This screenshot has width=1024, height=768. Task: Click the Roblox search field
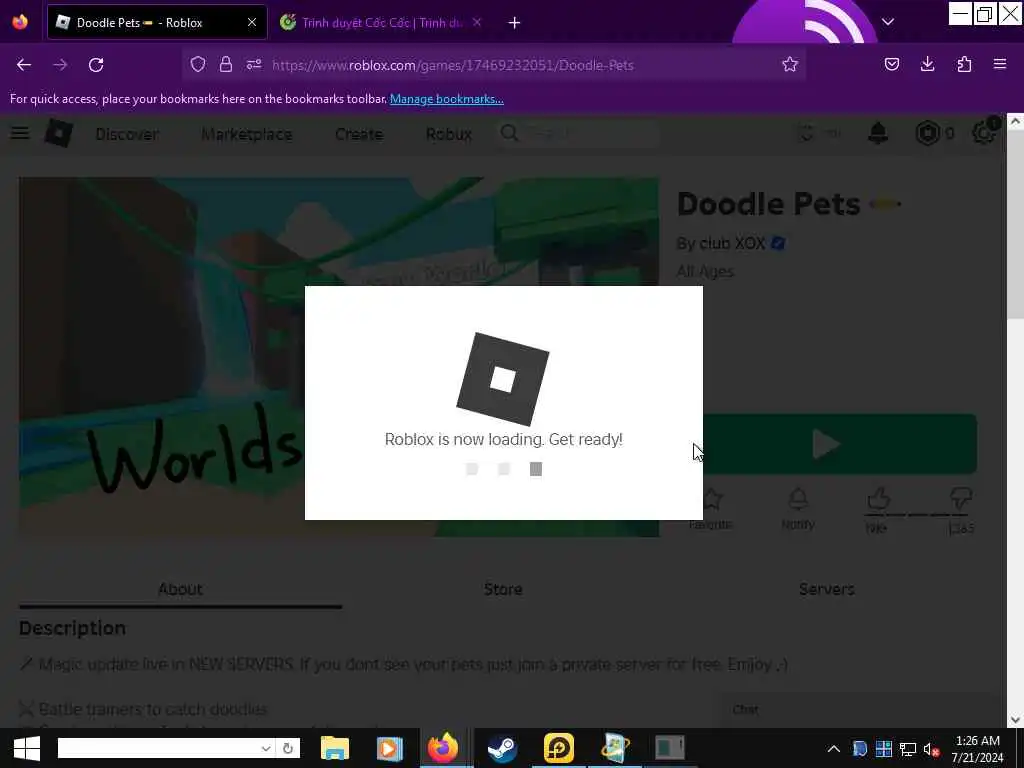tap(578, 133)
